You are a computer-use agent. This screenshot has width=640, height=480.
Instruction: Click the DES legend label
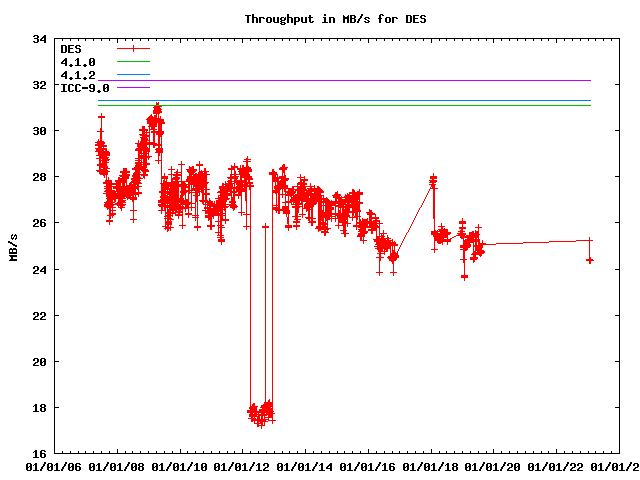pyautogui.click(x=71, y=48)
